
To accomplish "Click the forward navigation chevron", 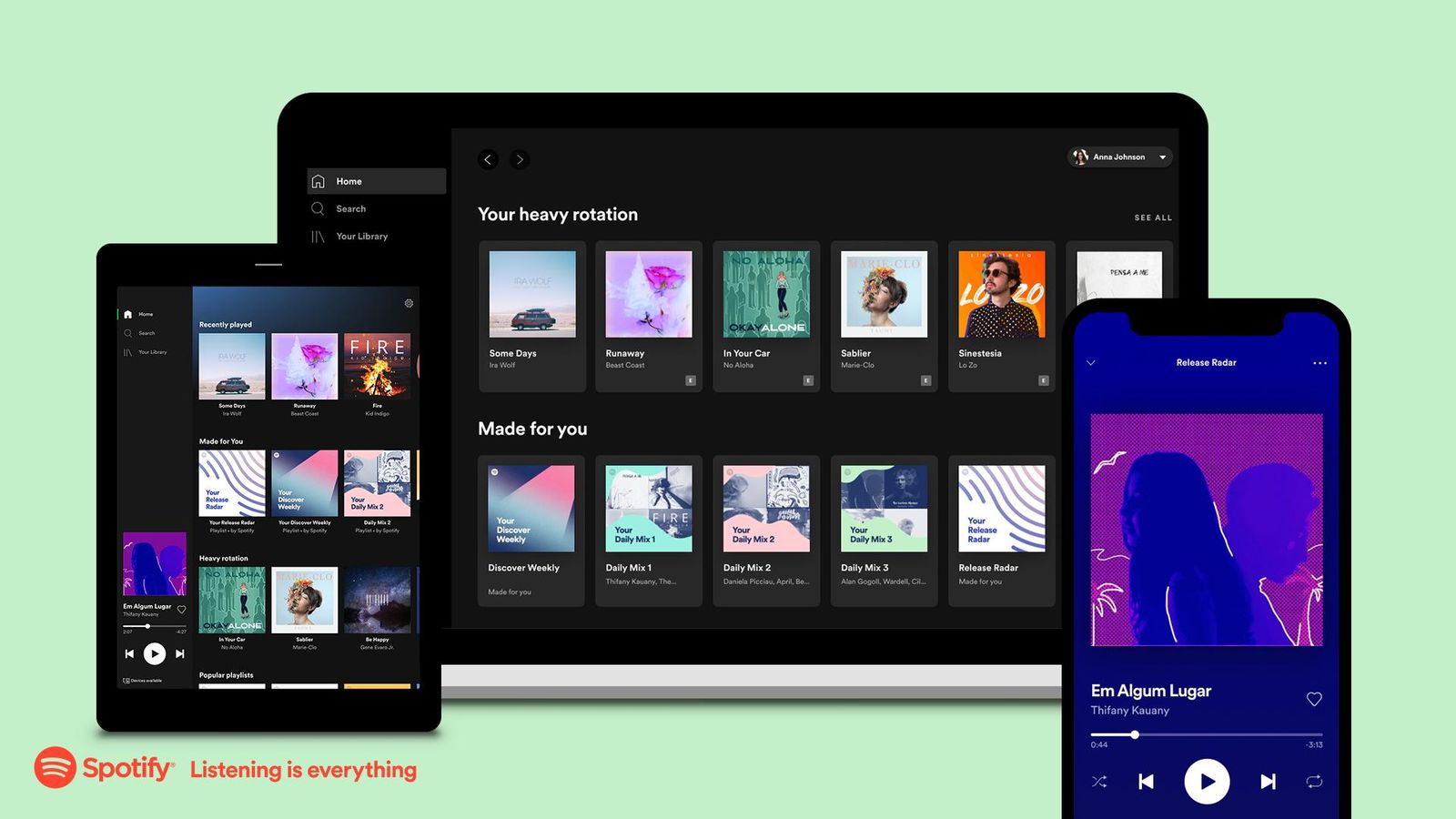I will click(519, 159).
